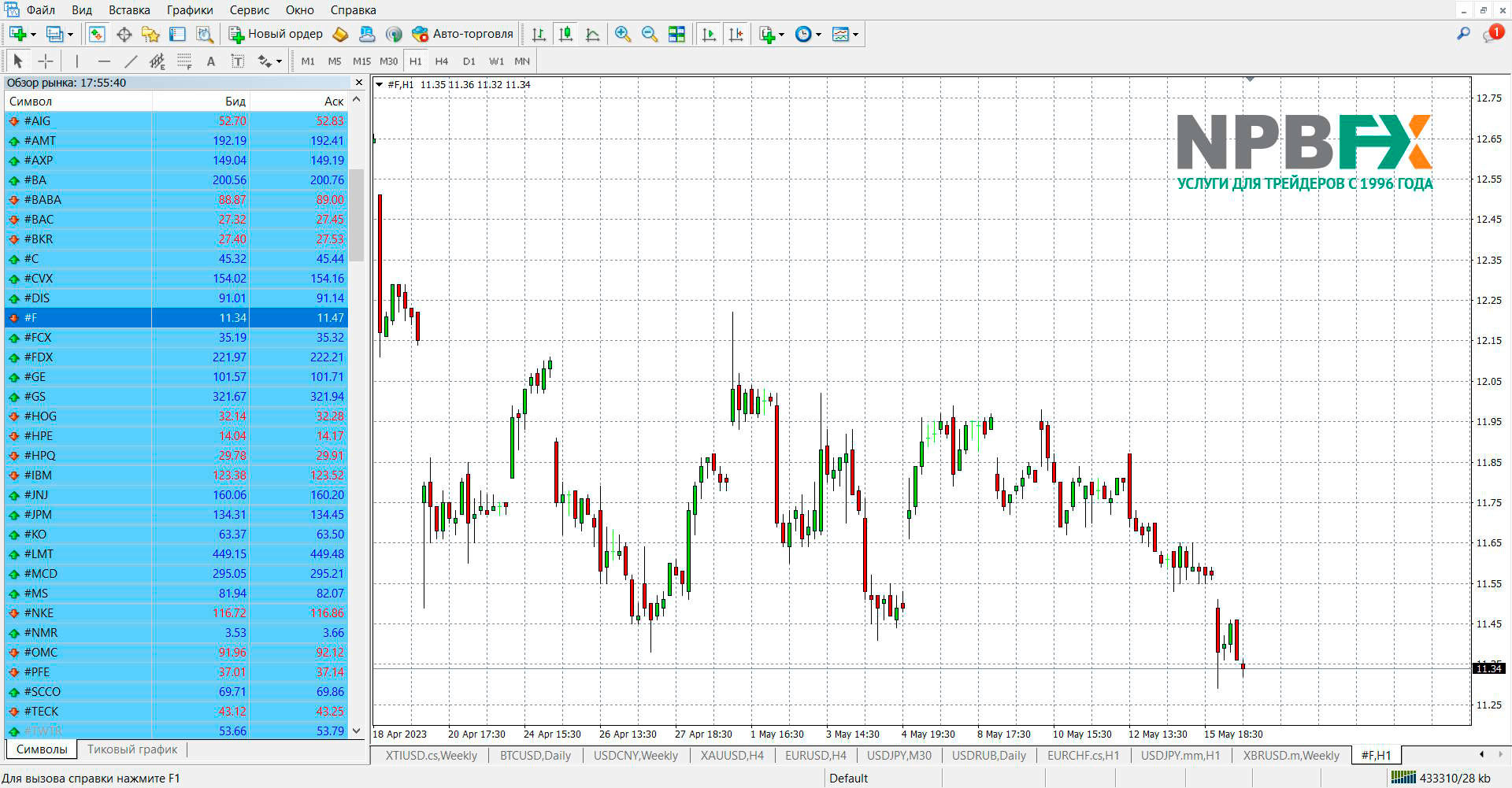Click the Market Watch scroll down arrow
1512x788 pixels.
click(x=357, y=731)
